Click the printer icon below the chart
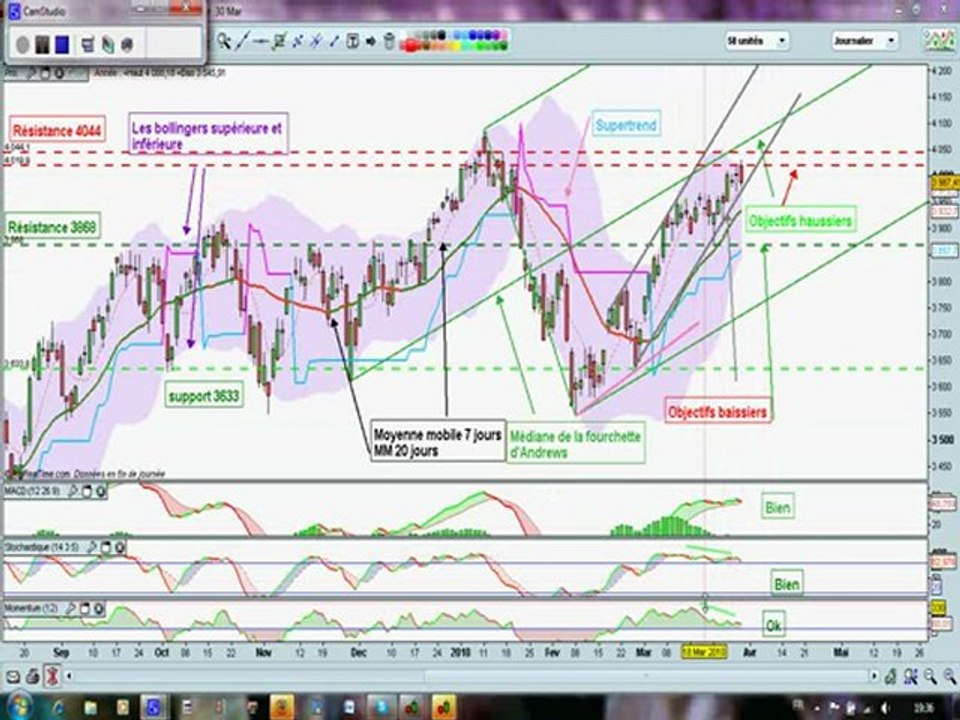 (x=33, y=677)
